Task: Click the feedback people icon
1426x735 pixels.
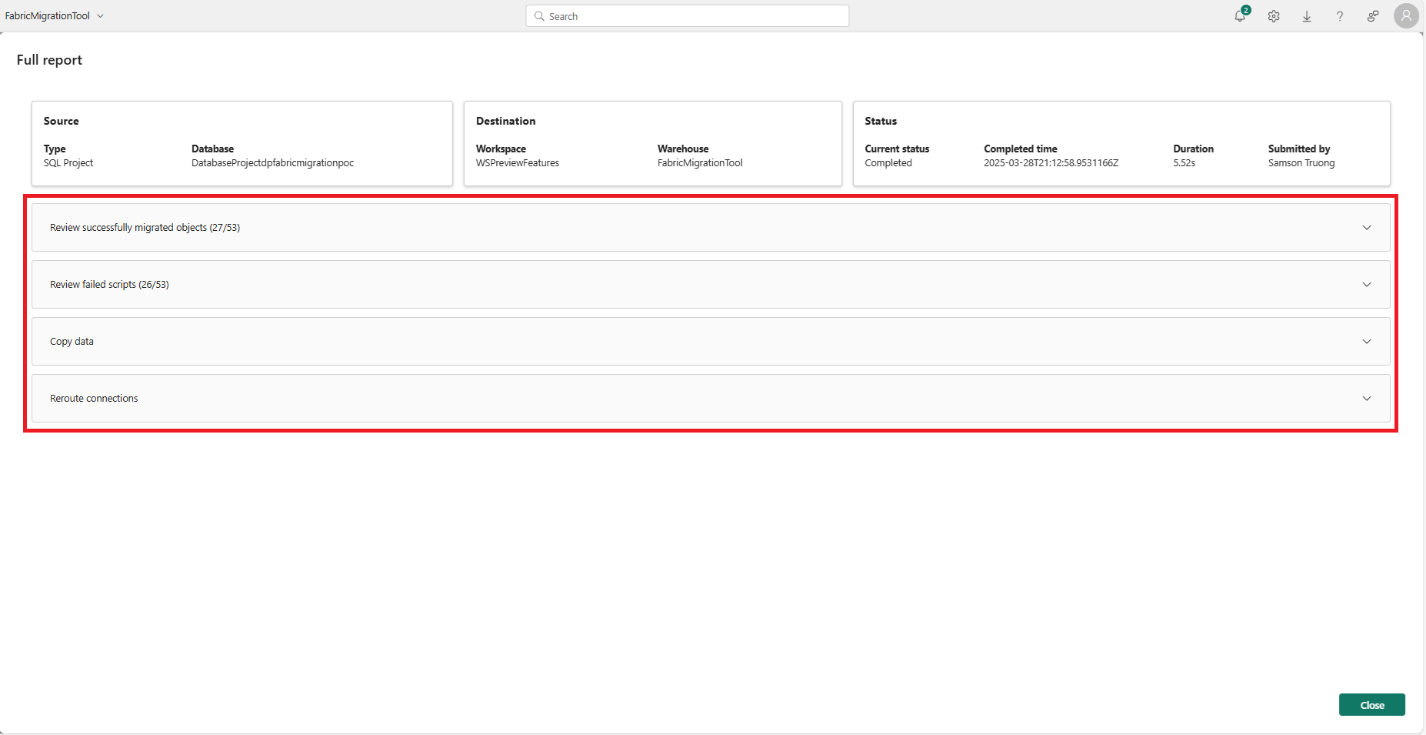Action: click(1372, 16)
